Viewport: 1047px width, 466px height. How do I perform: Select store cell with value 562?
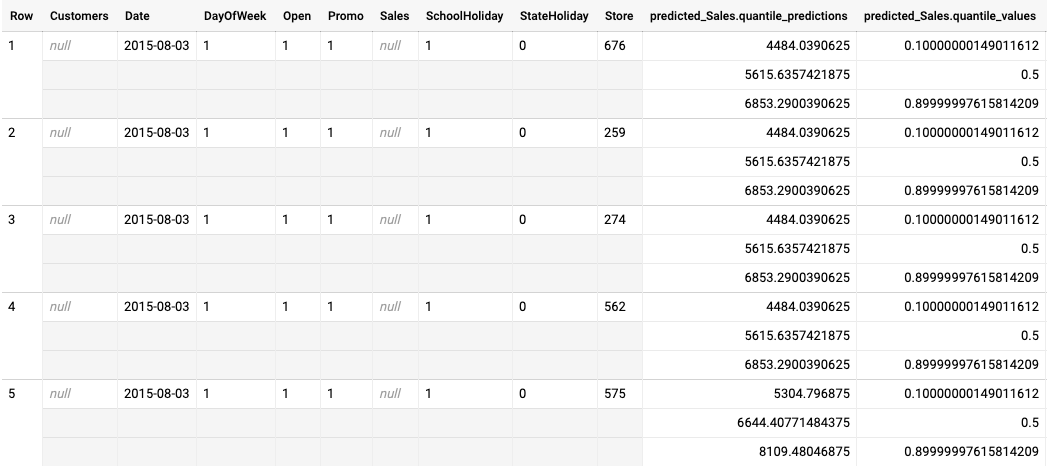tap(615, 307)
